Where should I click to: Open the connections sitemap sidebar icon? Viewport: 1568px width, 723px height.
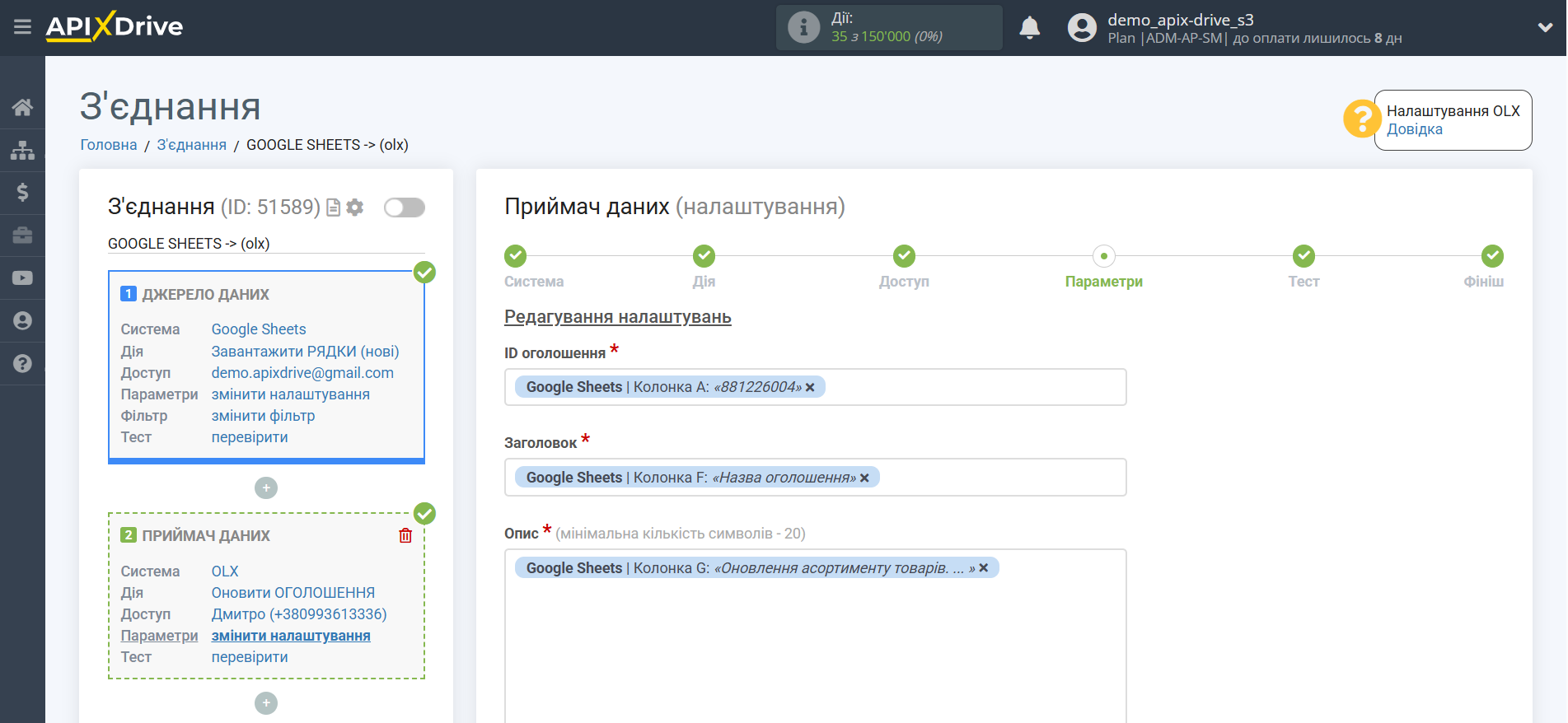click(22, 150)
